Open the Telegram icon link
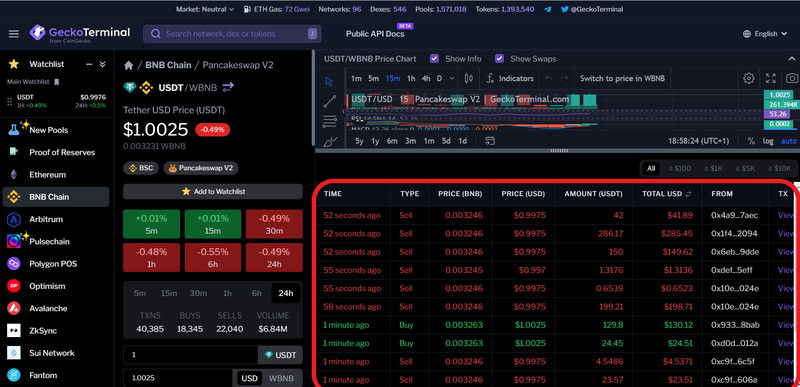The height and width of the screenshot is (387, 800). (x=547, y=9)
